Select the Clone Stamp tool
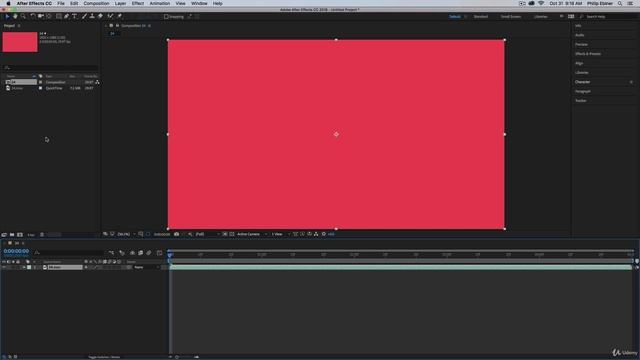Viewport: 640px width, 360px height. pos(92,16)
